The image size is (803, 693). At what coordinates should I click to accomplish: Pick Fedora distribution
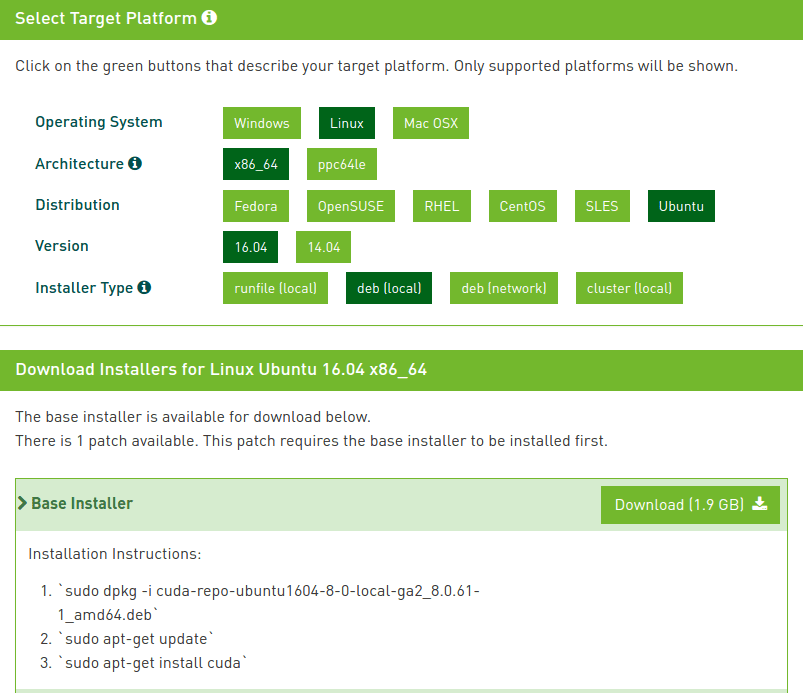(x=256, y=206)
